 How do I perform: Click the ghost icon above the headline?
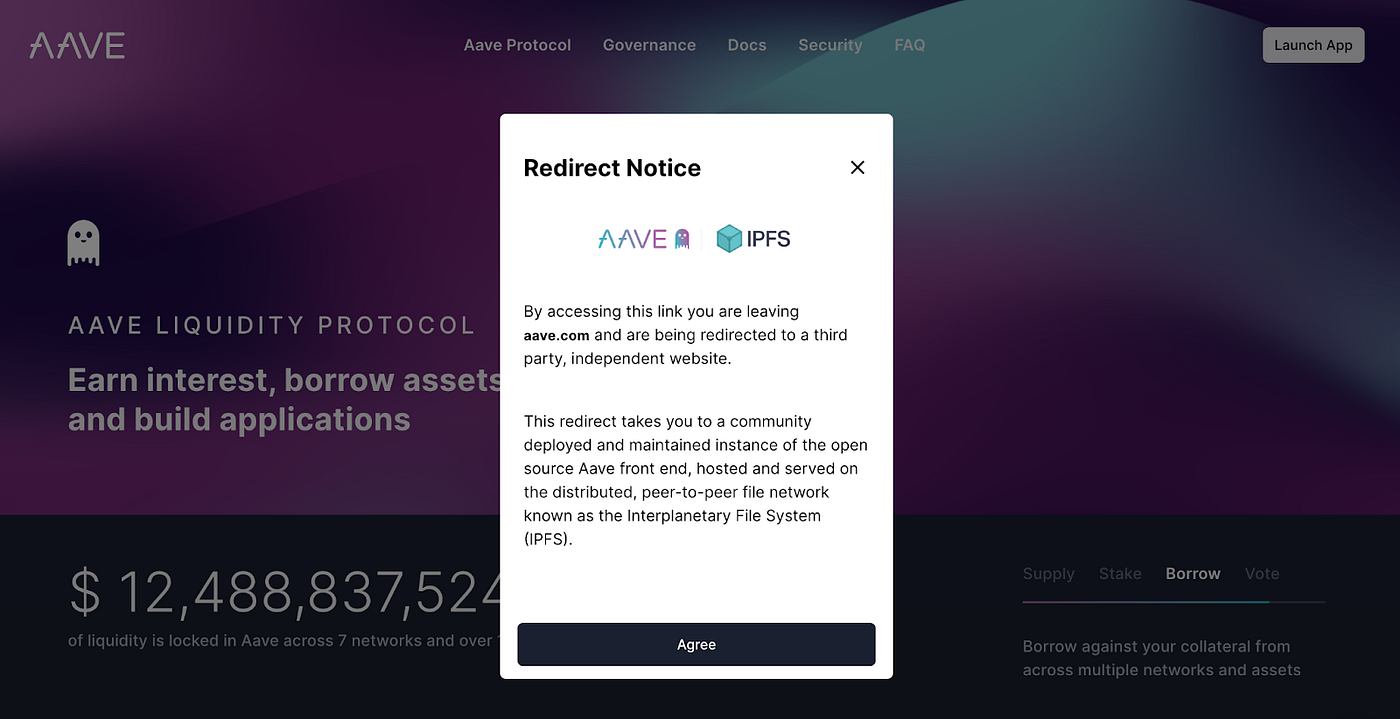point(83,241)
